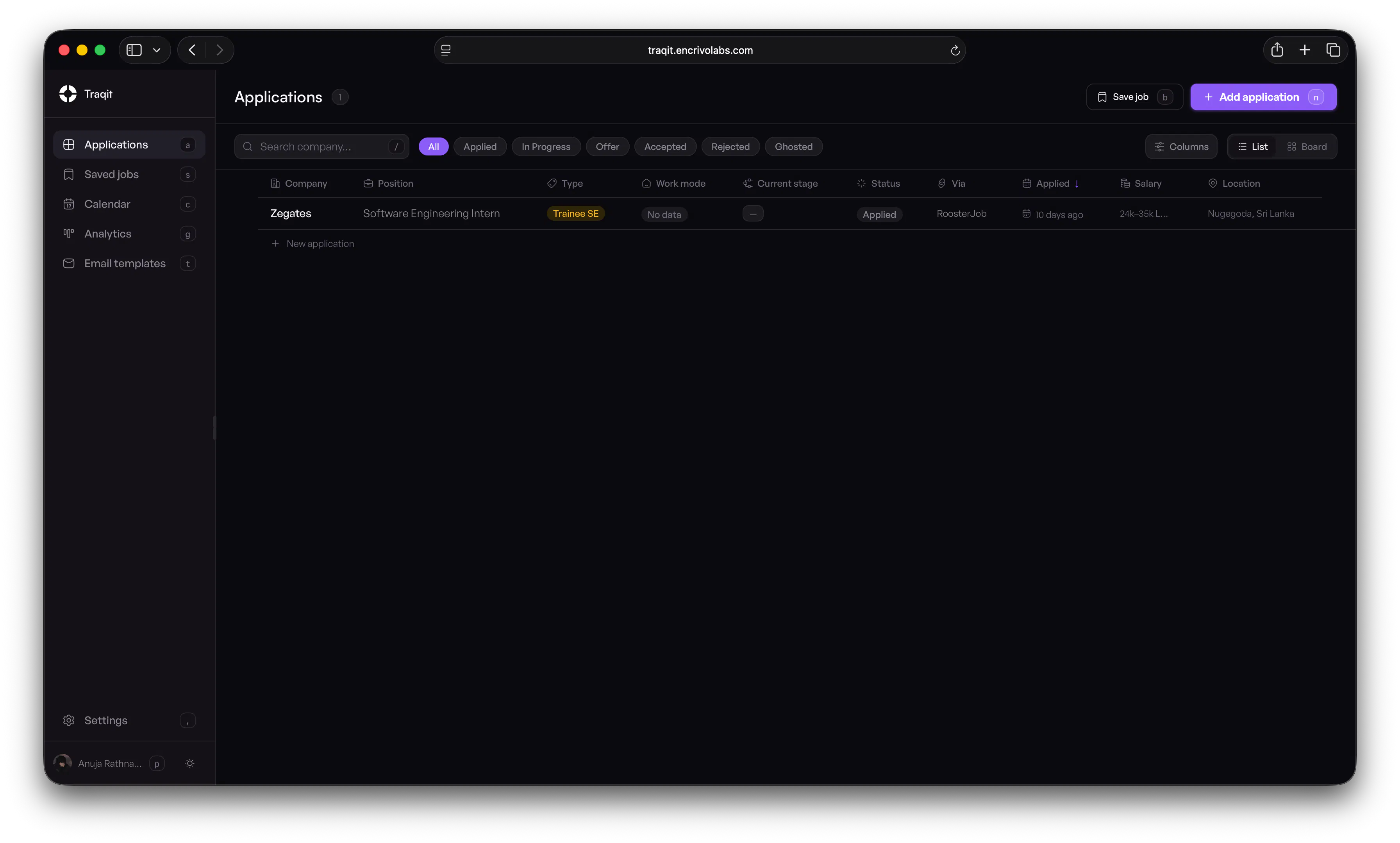Screen dimensions: 1400x843
Task: Click the Nugegoda, Sri Lanka location cell
Action: [x=1251, y=214]
